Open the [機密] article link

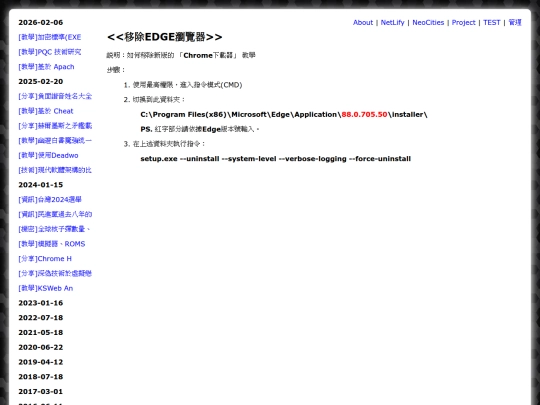click(x=54, y=229)
